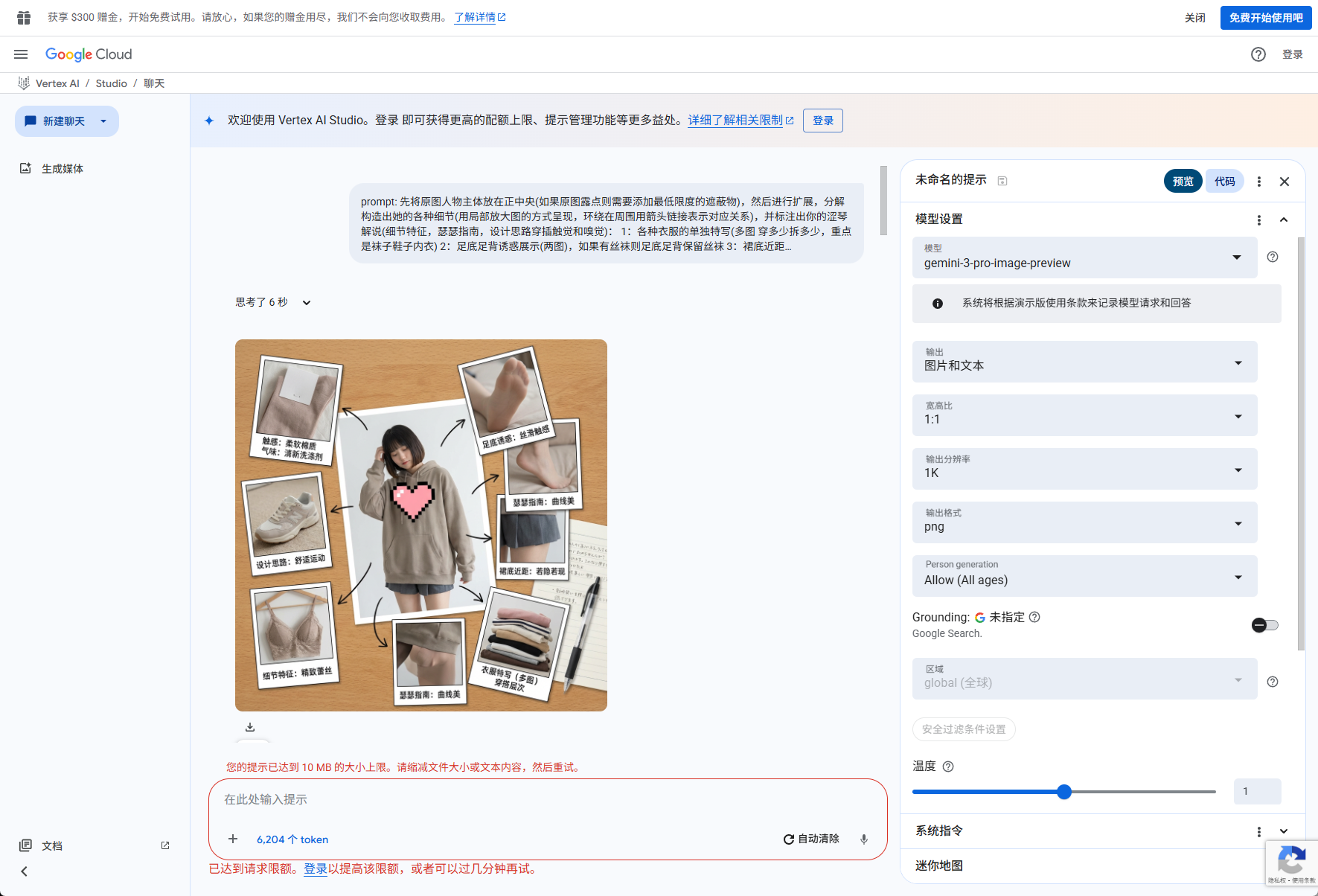
Task: Save the untitled prompt via disk icon
Action: pyautogui.click(x=1002, y=180)
